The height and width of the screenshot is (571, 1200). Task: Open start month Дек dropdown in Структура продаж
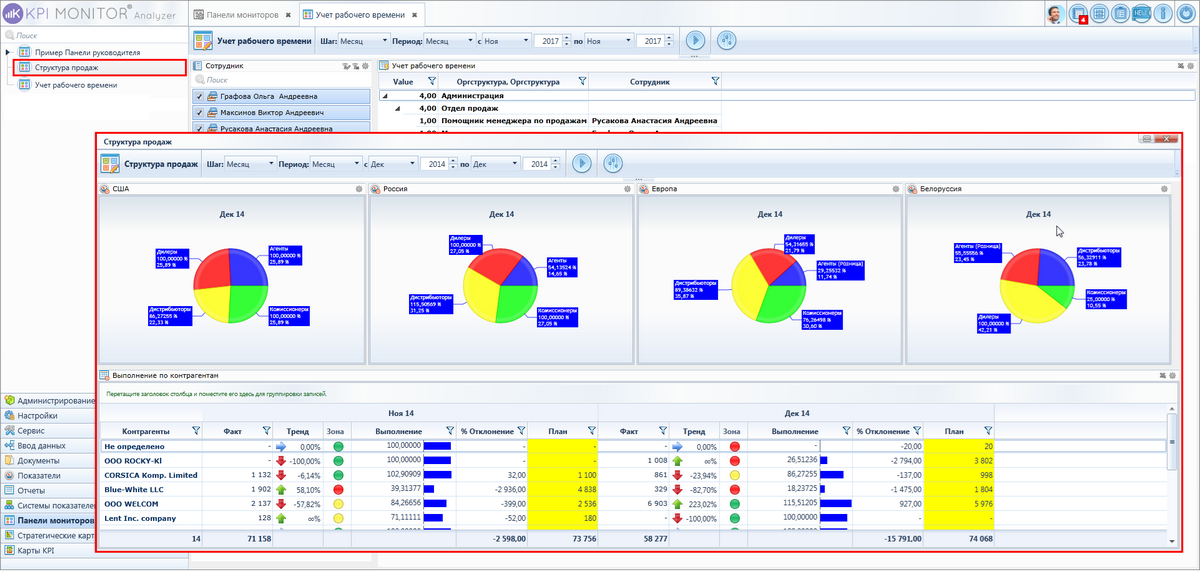(394, 163)
